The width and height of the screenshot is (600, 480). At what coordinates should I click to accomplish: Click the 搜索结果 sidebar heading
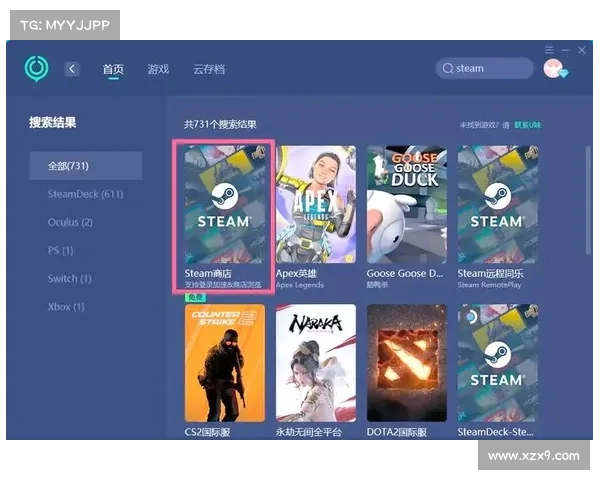click(x=52, y=123)
